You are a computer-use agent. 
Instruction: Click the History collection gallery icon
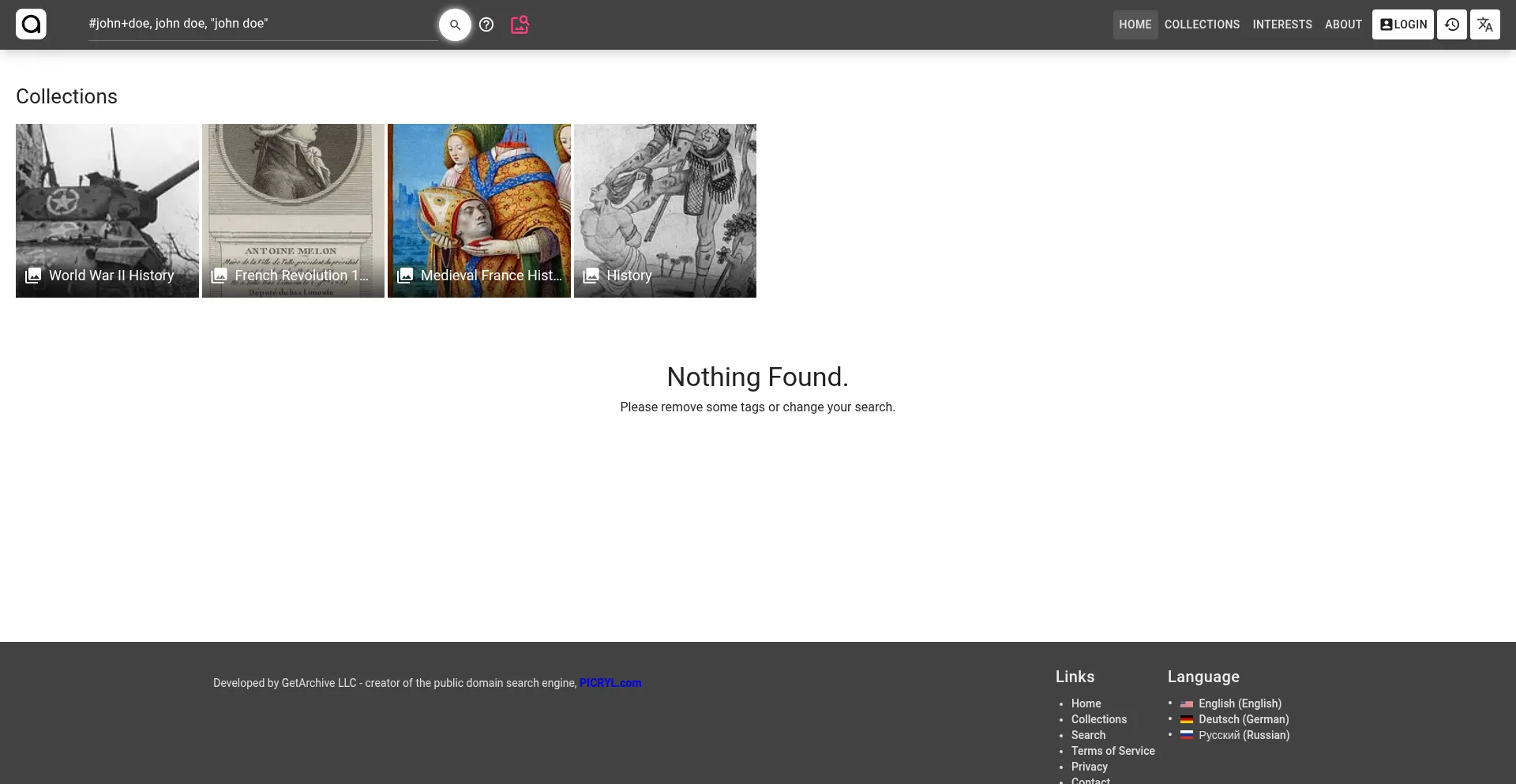pyautogui.click(x=591, y=276)
